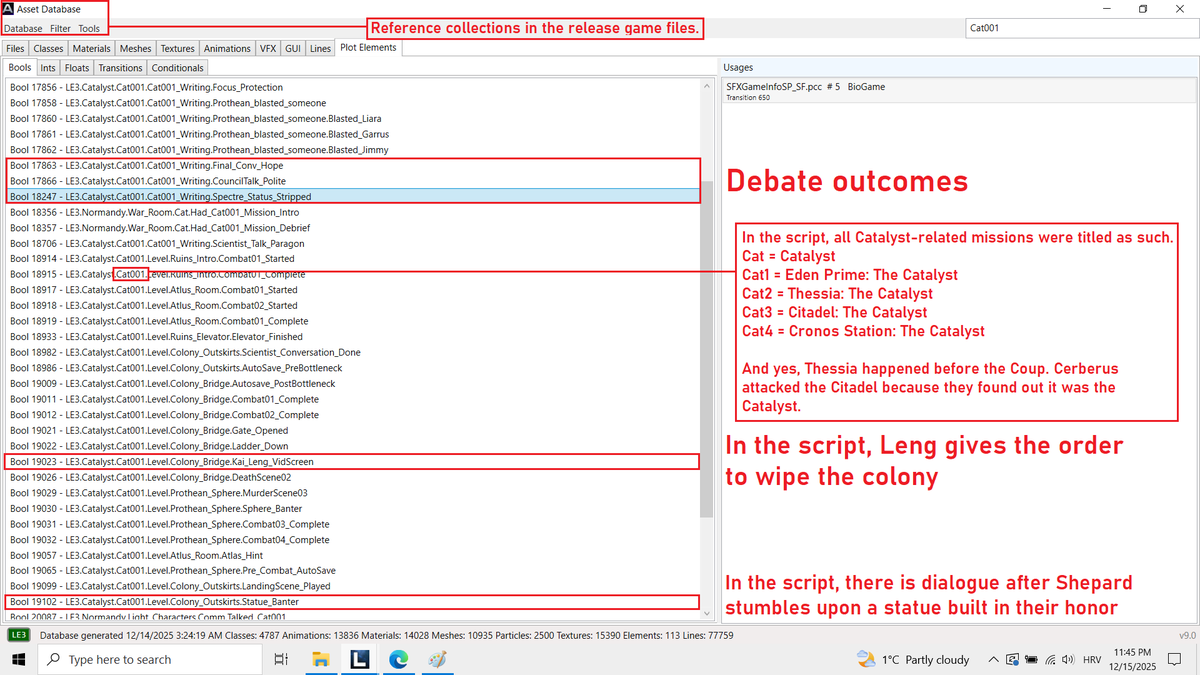Click the taskbar search box

point(152,659)
